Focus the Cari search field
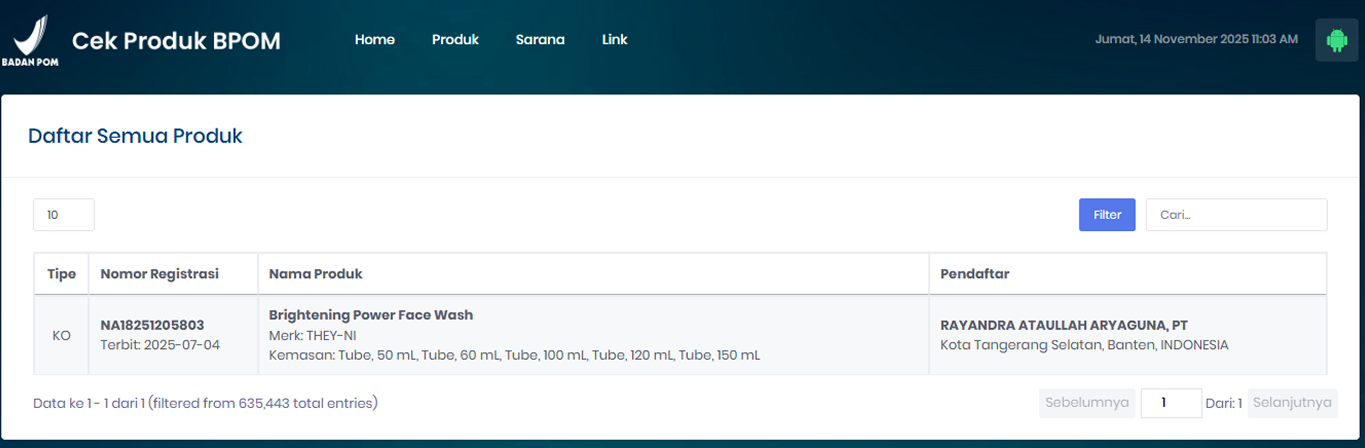This screenshot has height=448, width=1365. 1236,215
